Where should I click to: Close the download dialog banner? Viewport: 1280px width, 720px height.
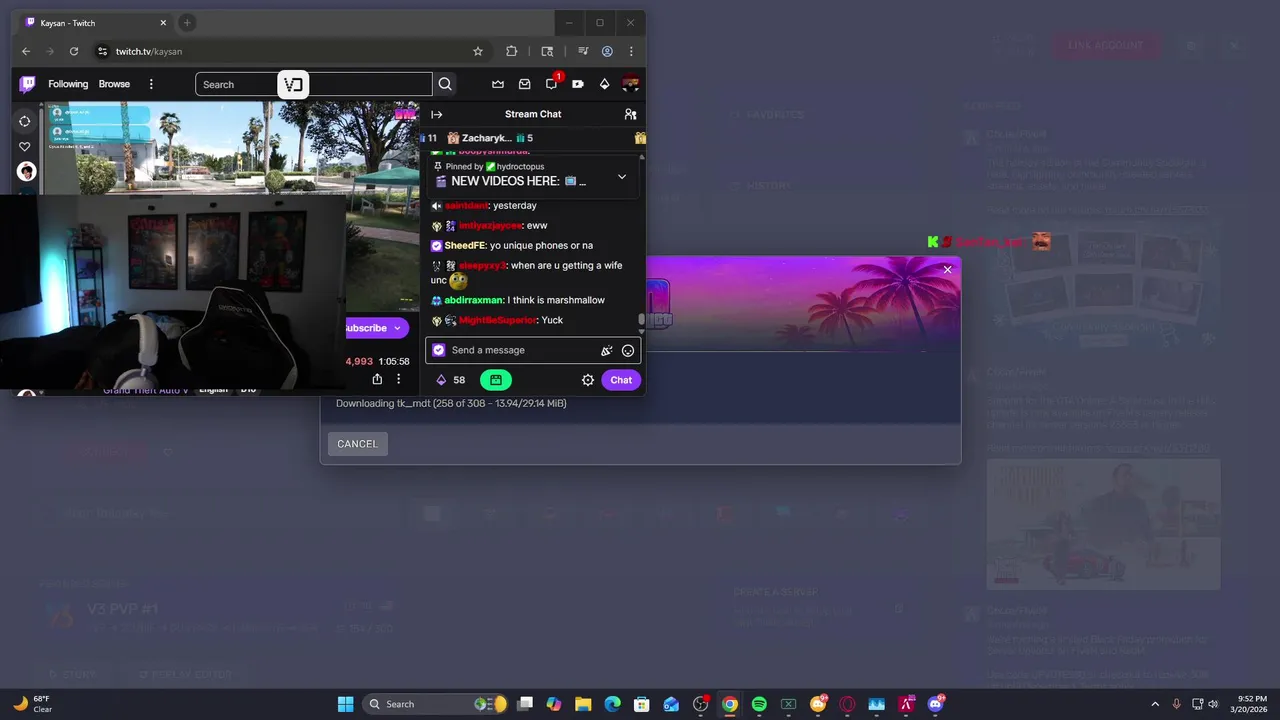click(948, 269)
